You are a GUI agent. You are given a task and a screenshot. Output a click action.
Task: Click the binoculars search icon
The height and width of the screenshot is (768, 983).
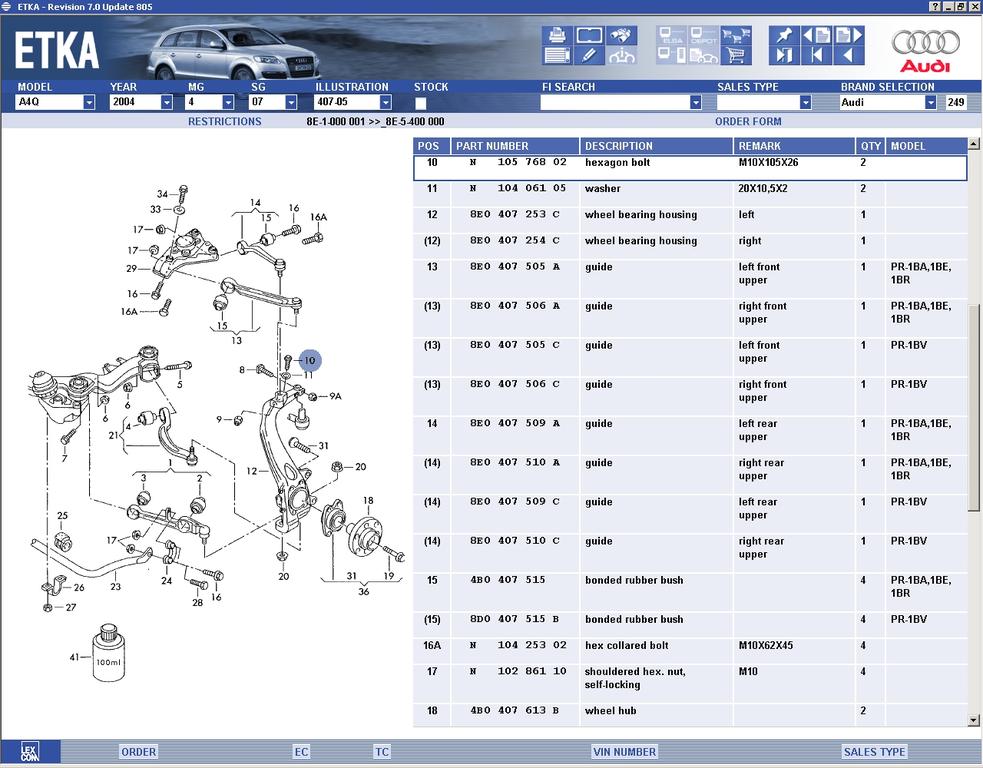coord(621,35)
